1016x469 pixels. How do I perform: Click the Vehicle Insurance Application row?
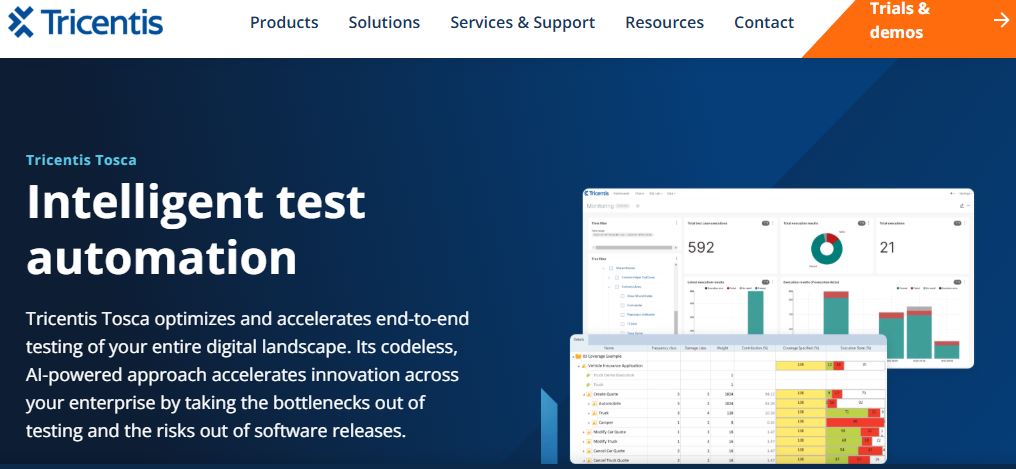(728, 366)
